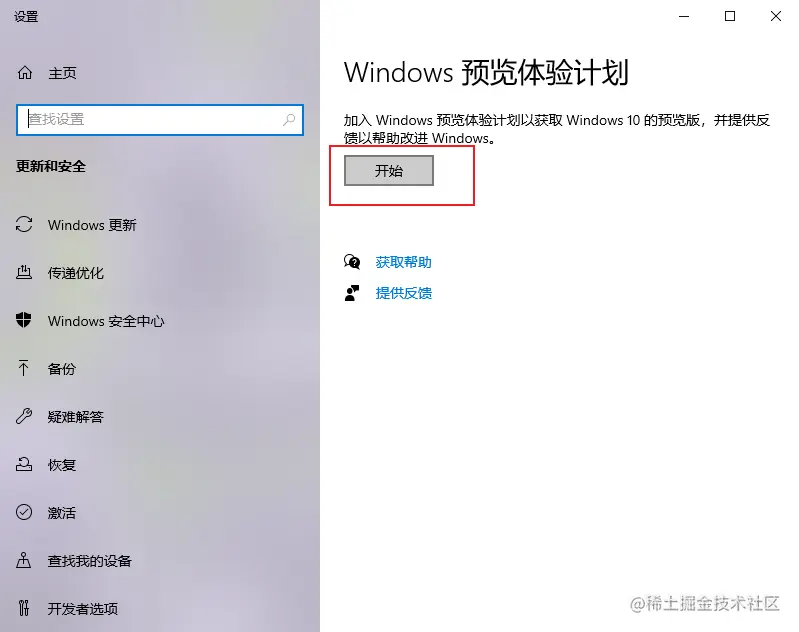Click the 疑难解答 wrench icon
Viewport: 799px width, 632px height.
24,416
